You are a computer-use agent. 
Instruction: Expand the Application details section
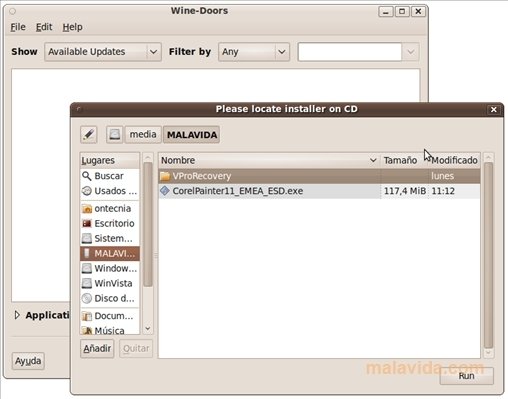tap(17, 315)
